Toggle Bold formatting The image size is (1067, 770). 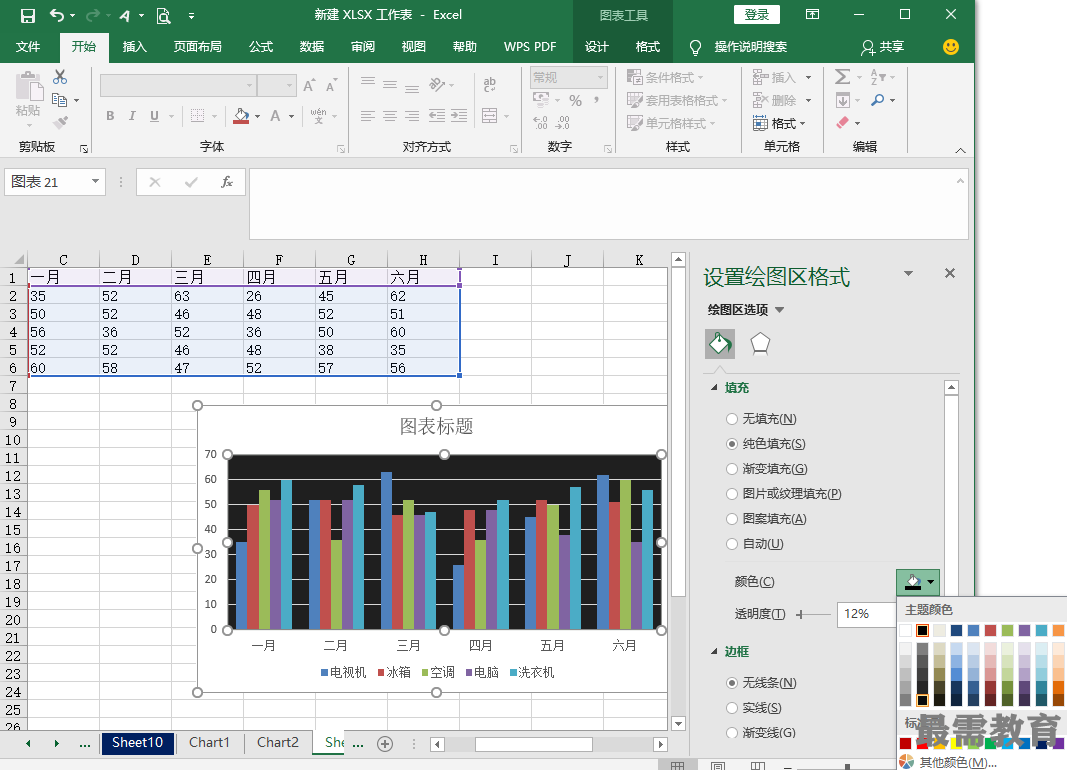tap(110, 116)
